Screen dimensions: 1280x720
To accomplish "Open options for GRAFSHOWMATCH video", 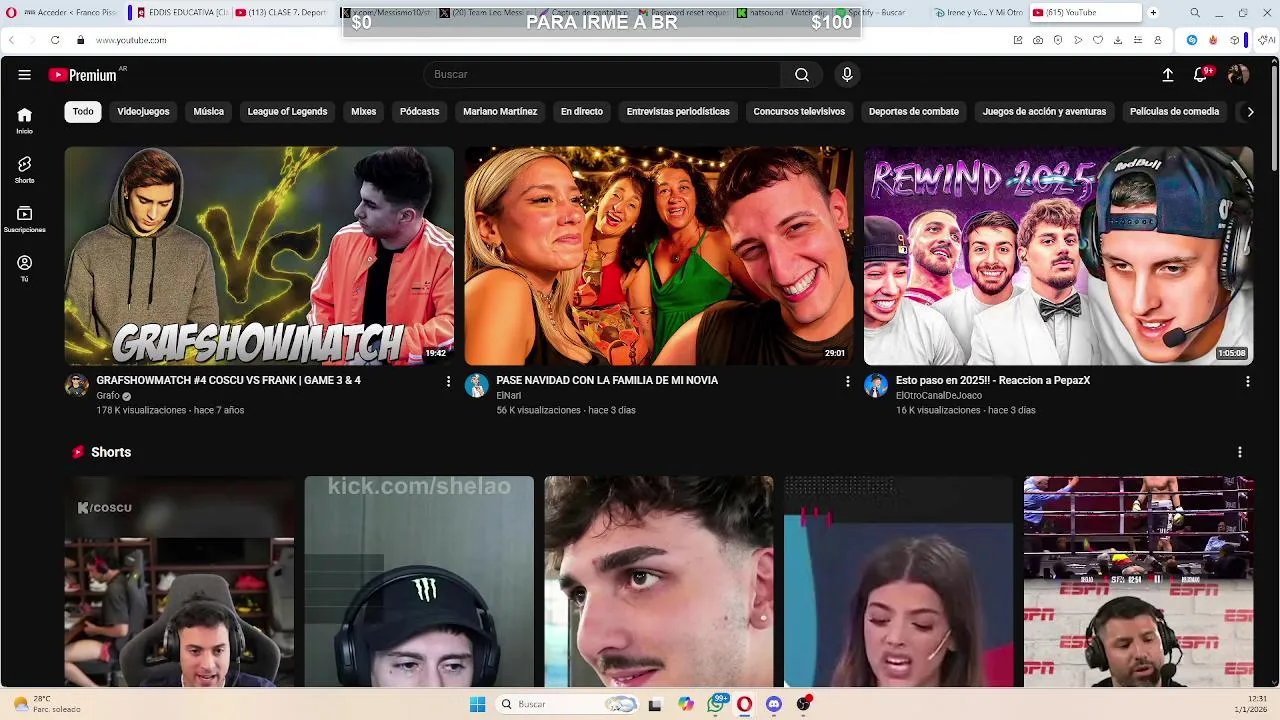I will 448,382.
